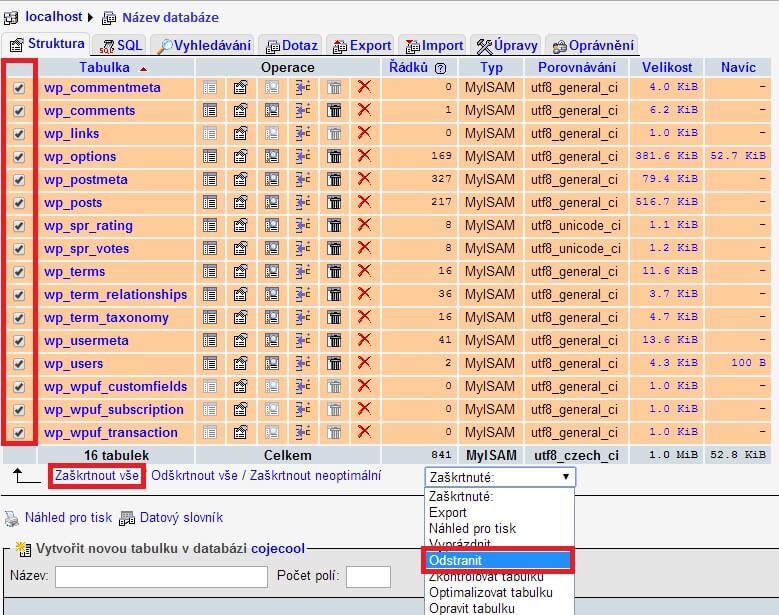Open structure icon for wp_commentmeta
779x615 pixels.
coord(240,87)
